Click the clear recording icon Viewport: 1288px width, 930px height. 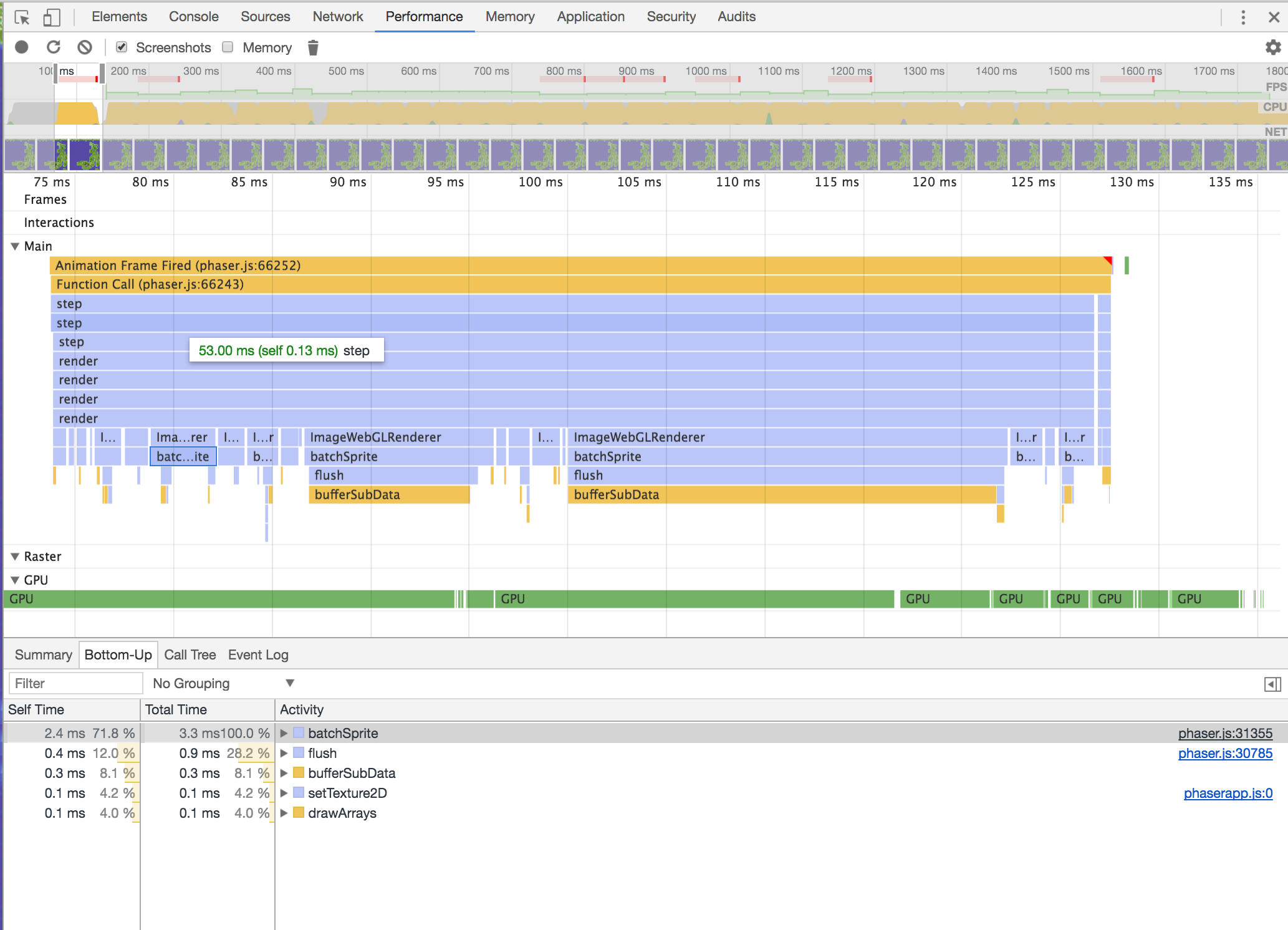tap(85, 47)
